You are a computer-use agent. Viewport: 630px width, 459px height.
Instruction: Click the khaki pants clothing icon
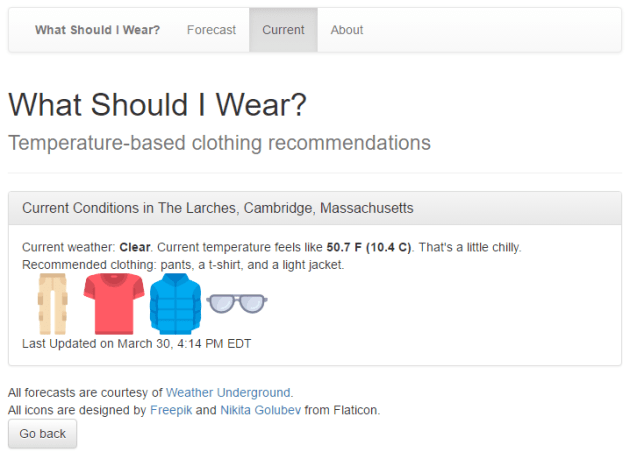point(52,304)
